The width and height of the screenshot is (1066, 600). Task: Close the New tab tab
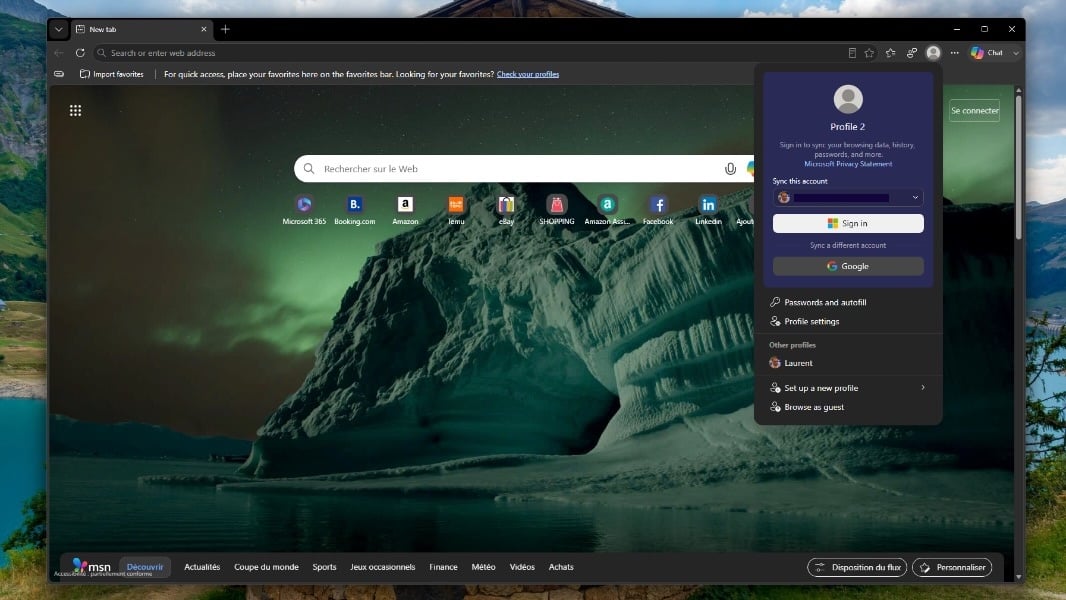[203, 29]
